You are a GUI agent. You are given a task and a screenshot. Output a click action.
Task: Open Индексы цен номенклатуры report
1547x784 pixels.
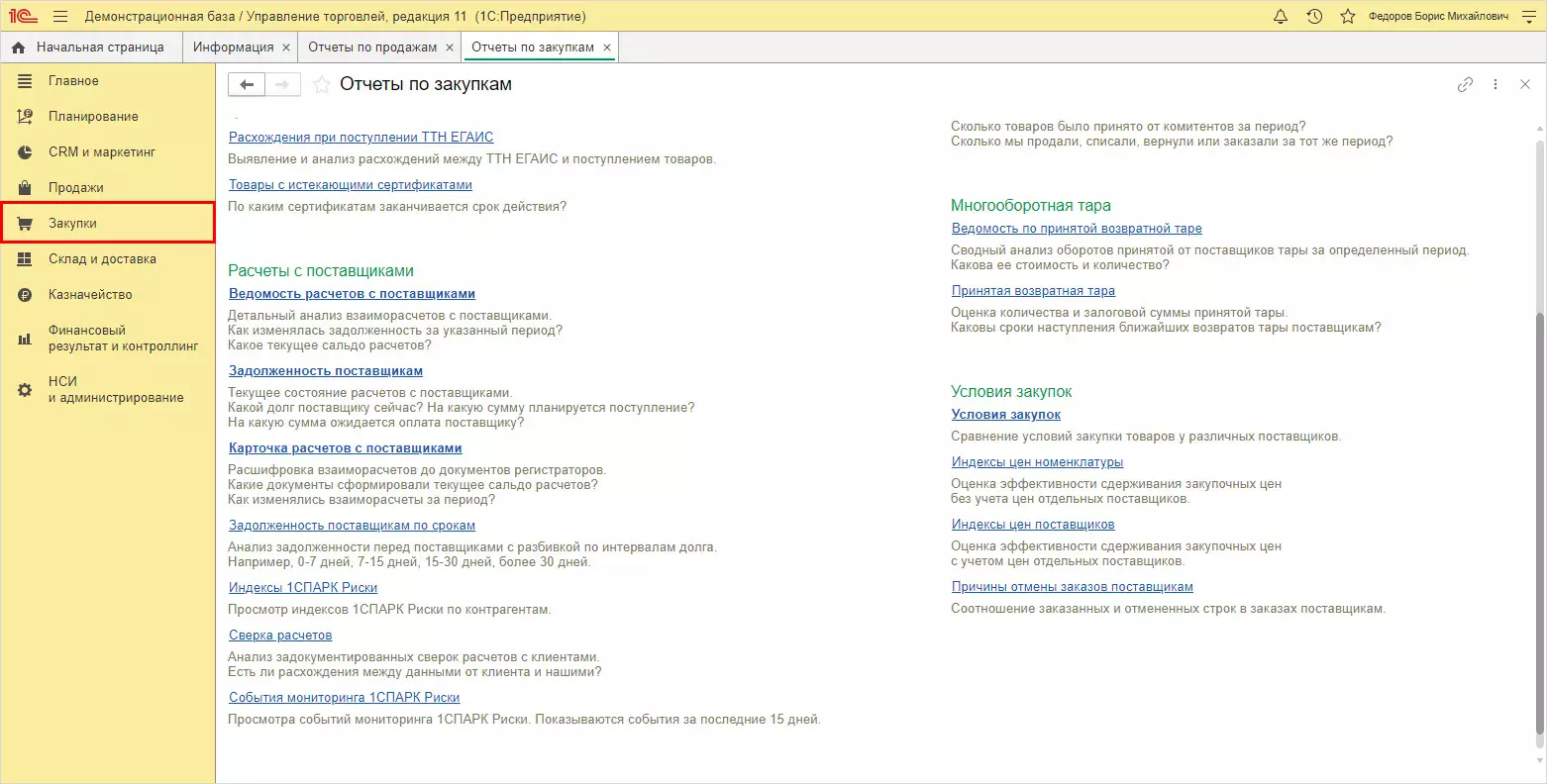[1037, 462]
